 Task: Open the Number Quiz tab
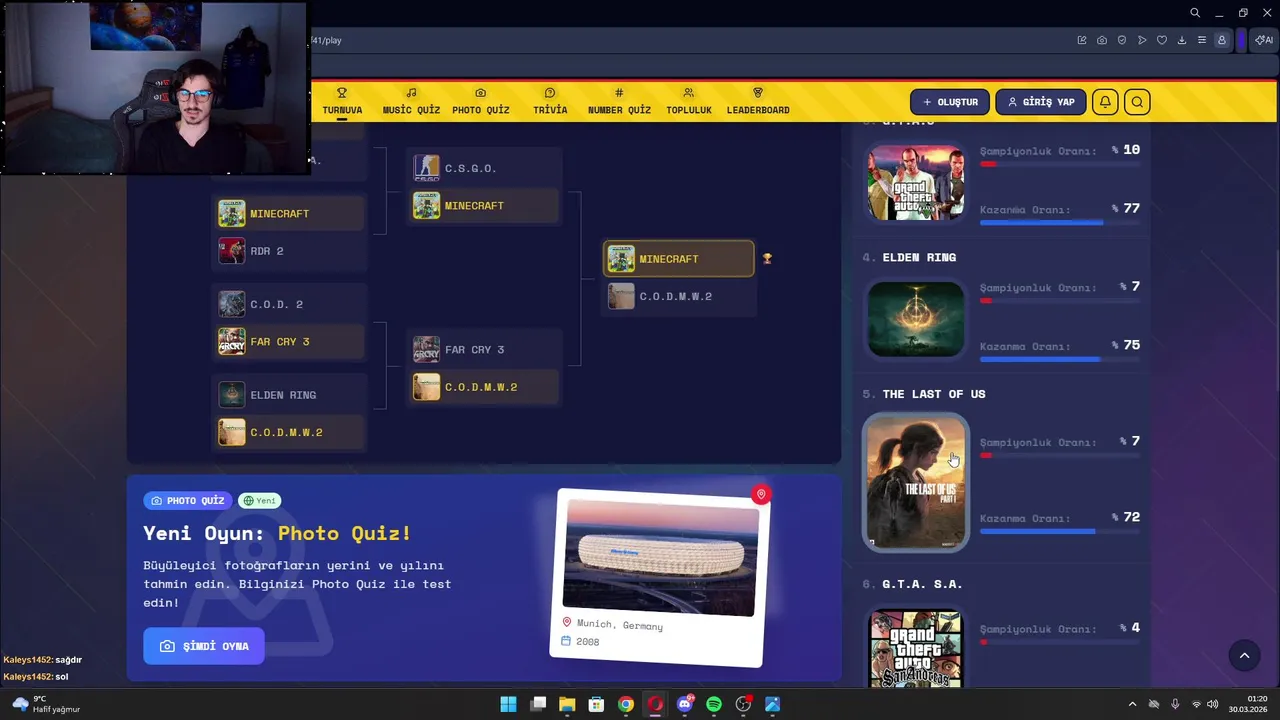619,101
